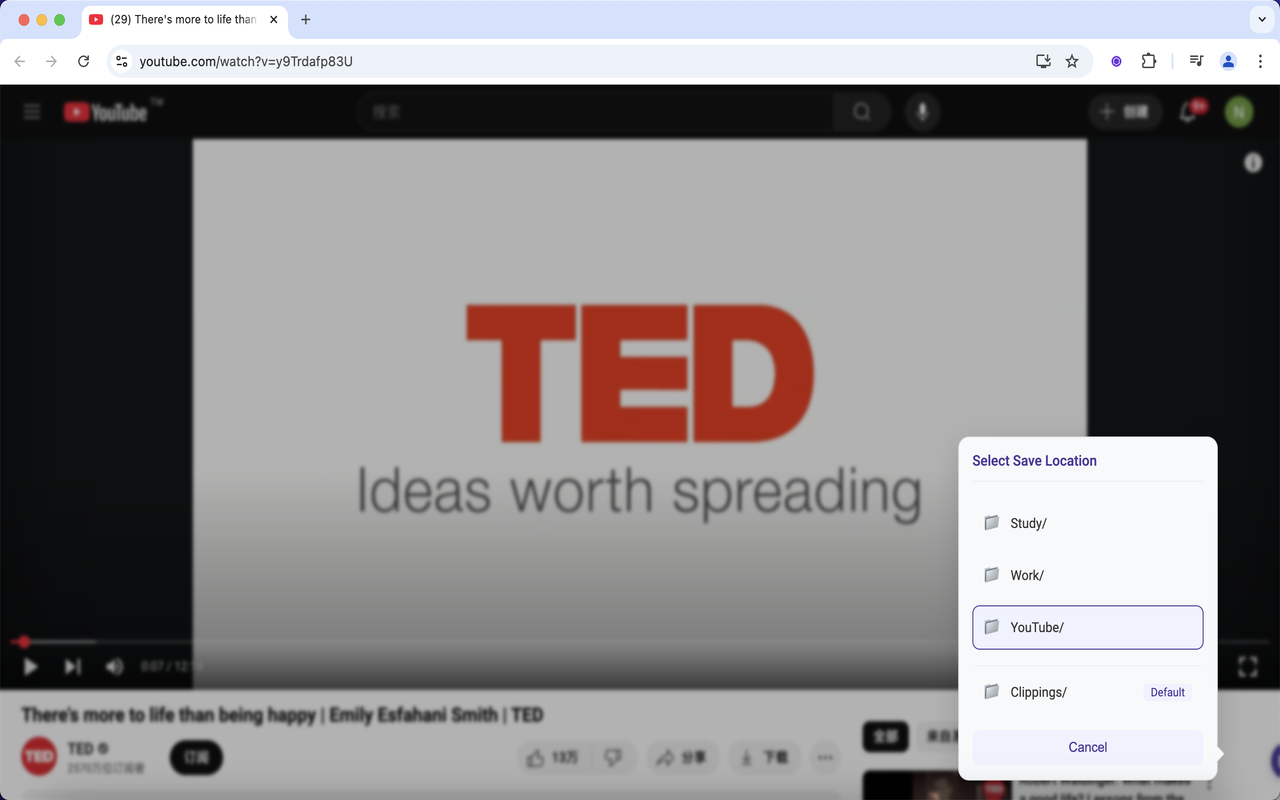Cancel the Select Save Location dialog
The image size is (1280, 800).
1087,747
